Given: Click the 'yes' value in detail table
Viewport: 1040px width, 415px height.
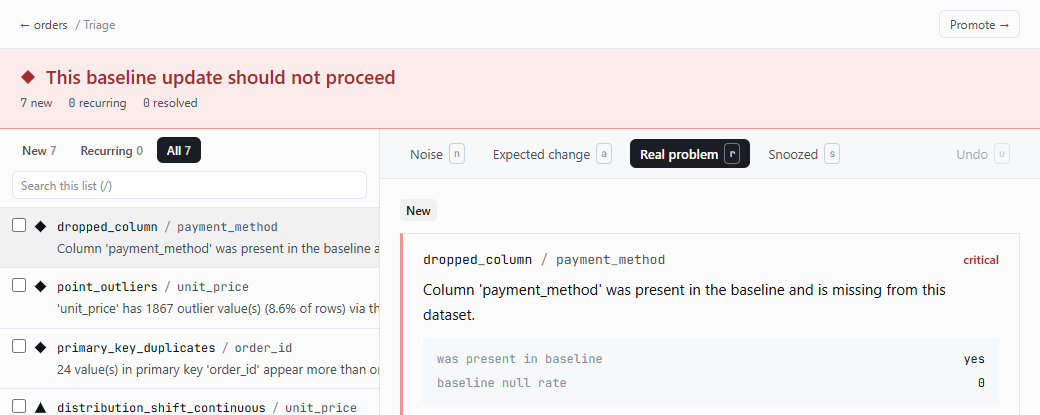Looking at the screenshot, I should click(x=974, y=359).
